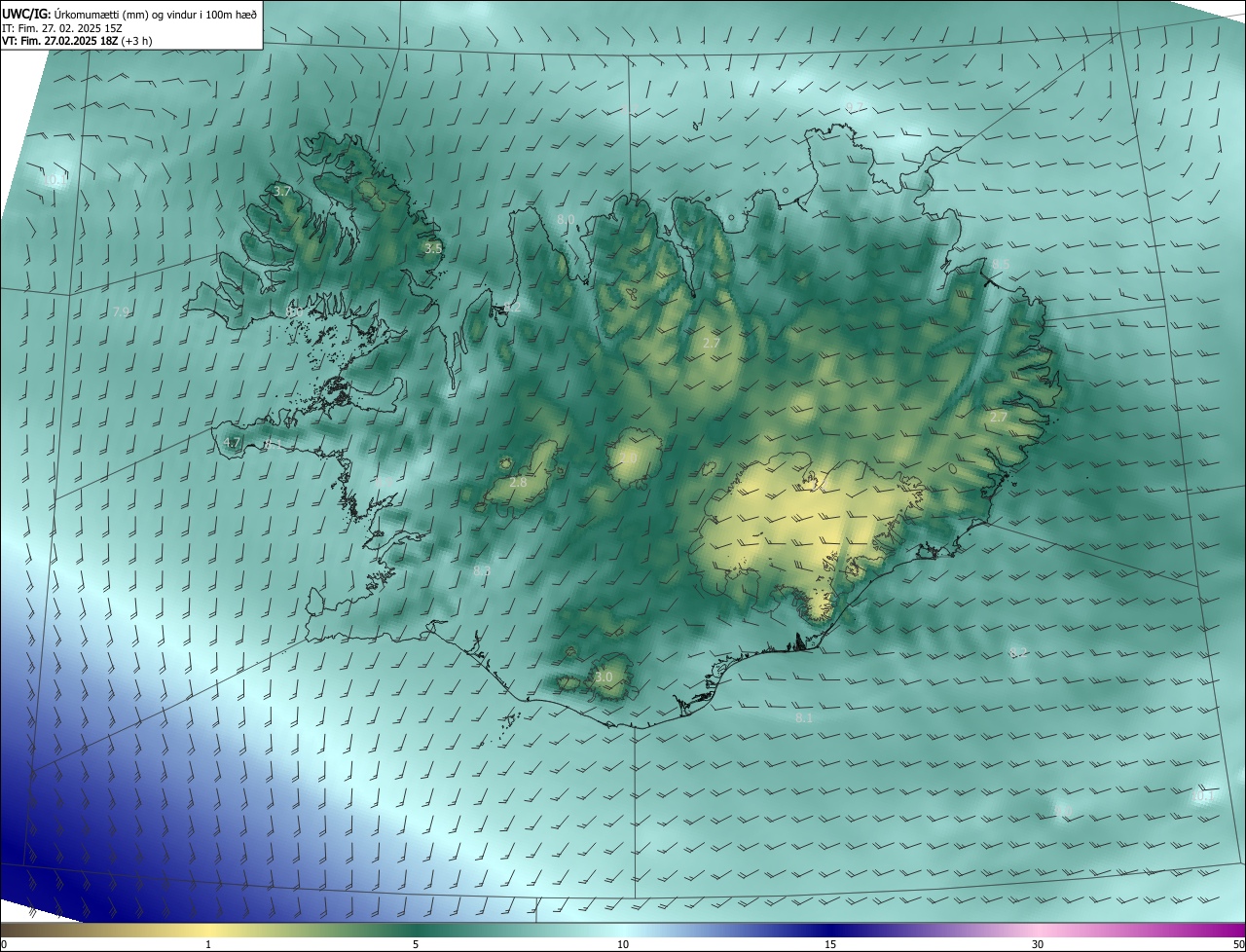The width and height of the screenshot is (1246, 952).
Task: Click the 5 tick on the color scale
Action: coord(416,944)
